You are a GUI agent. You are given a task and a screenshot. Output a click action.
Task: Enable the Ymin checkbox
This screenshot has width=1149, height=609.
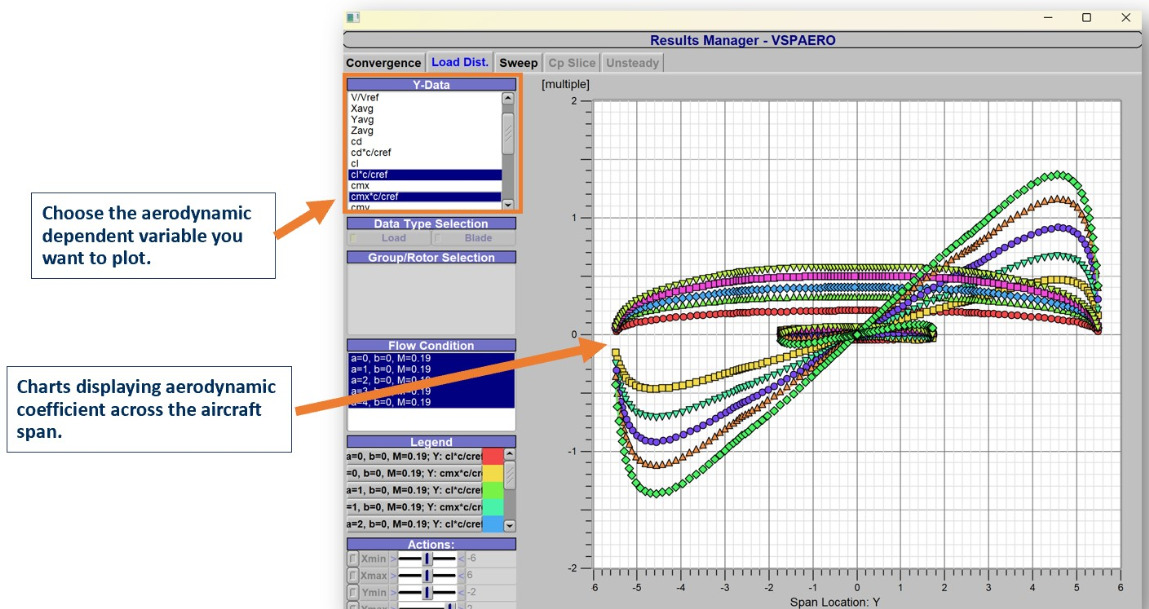pyautogui.click(x=352, y=593)
